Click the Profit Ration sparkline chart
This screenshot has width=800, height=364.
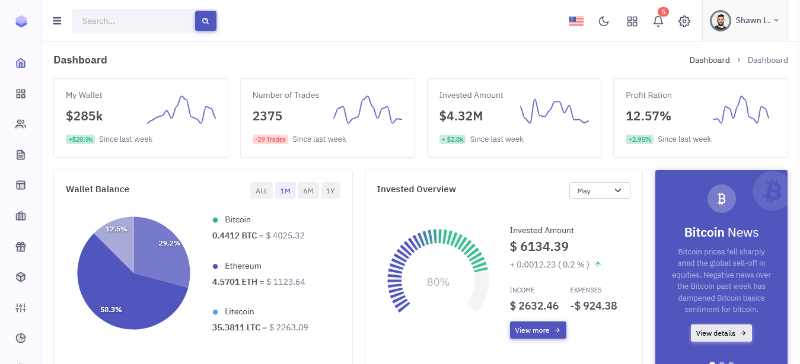click(x=741, y=109)
